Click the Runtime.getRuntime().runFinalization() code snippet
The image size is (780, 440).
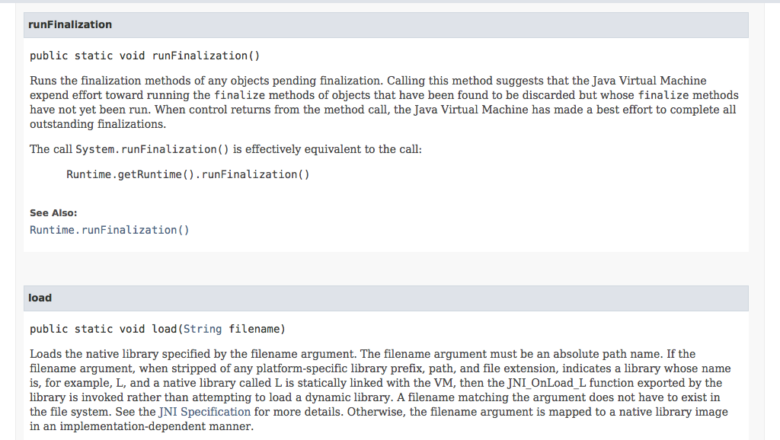[x=188, y=175]
